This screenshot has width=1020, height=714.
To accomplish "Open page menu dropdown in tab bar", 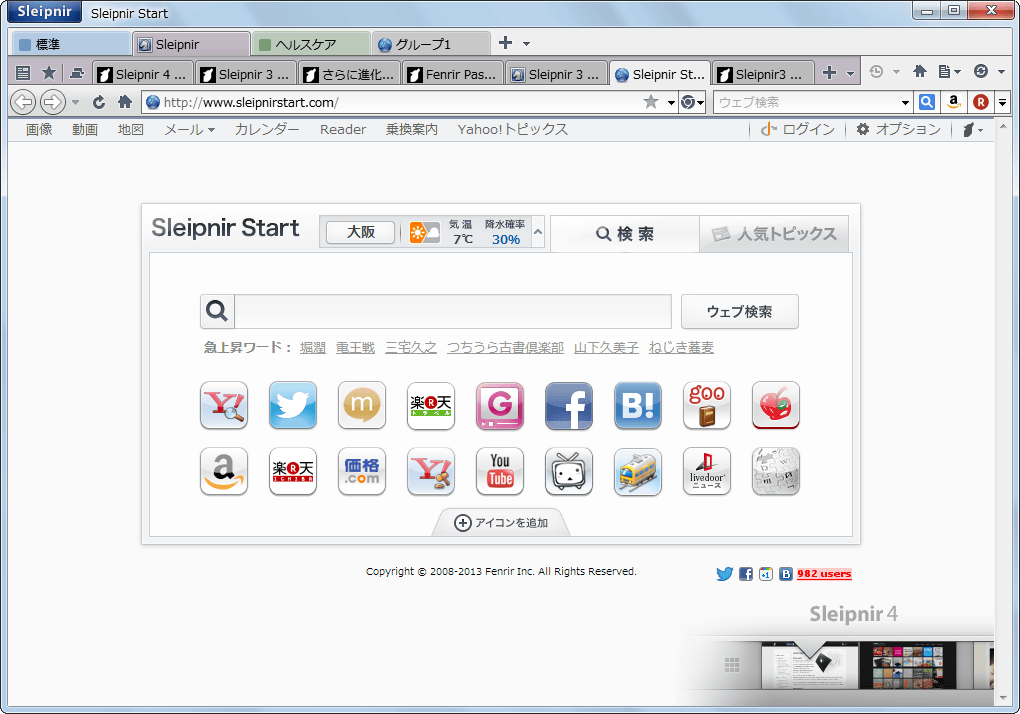I will pos(949,72).
